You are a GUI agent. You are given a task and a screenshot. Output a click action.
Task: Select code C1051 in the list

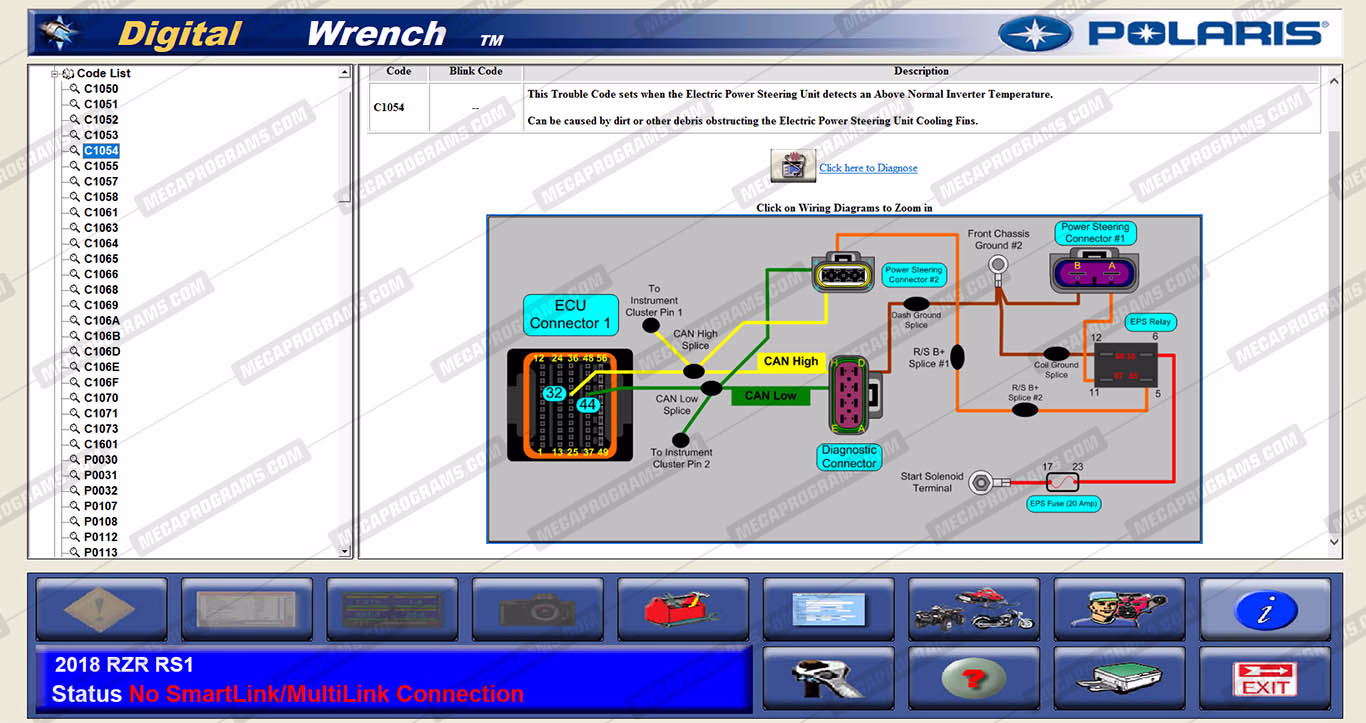point(101,104)
